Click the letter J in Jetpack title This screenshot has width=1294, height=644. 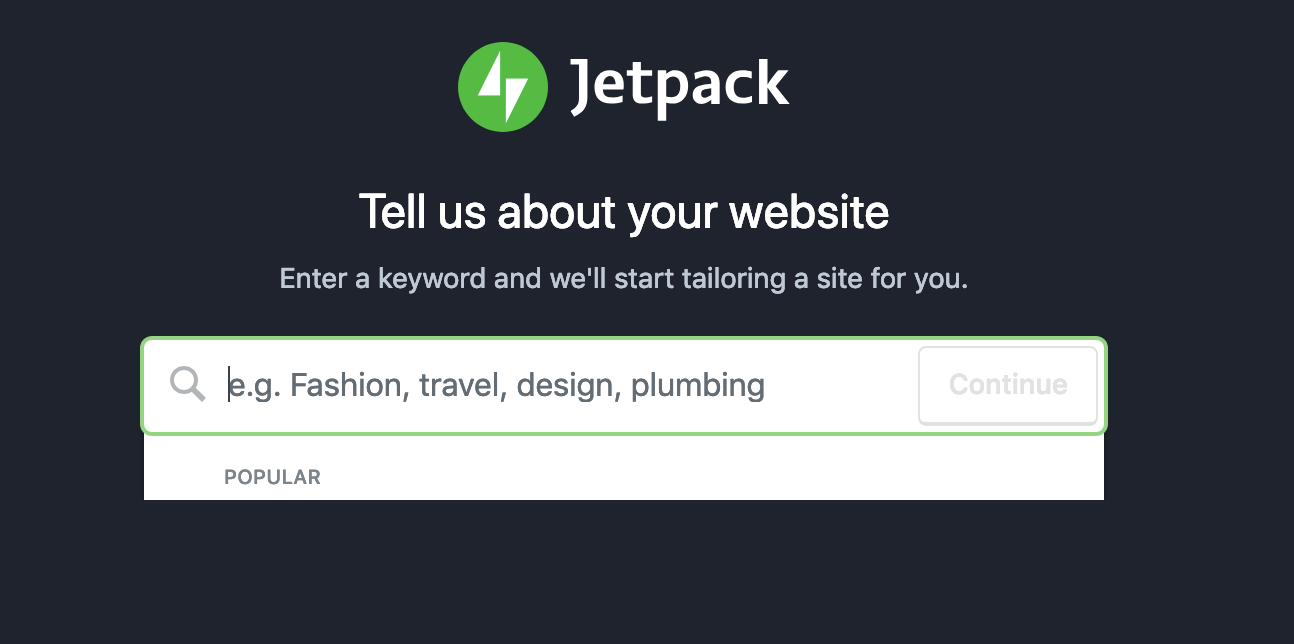click(584, 88)
